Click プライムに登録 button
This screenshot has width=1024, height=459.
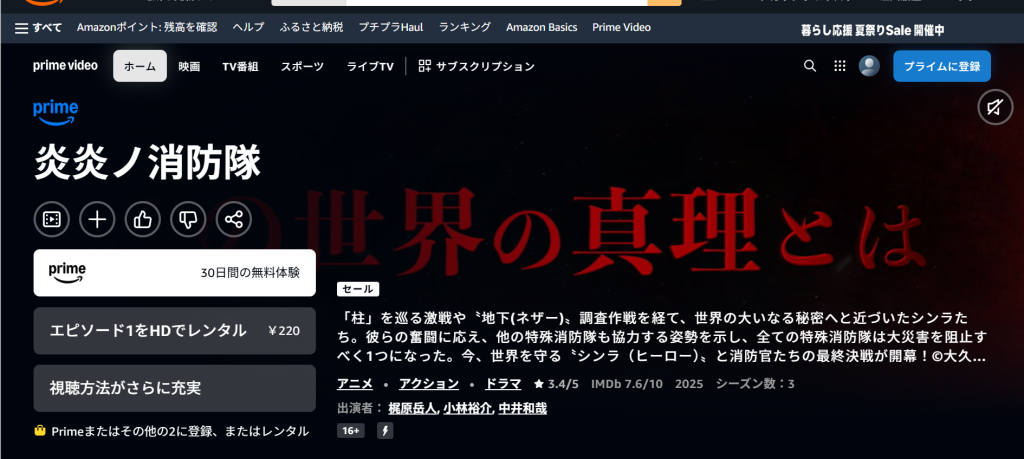point(942,66)
